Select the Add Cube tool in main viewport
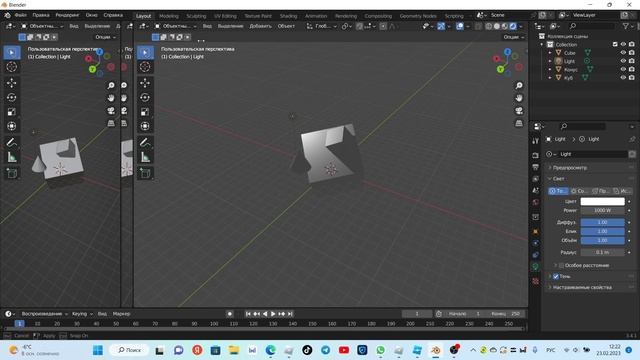640x360 pixels. 145,173
